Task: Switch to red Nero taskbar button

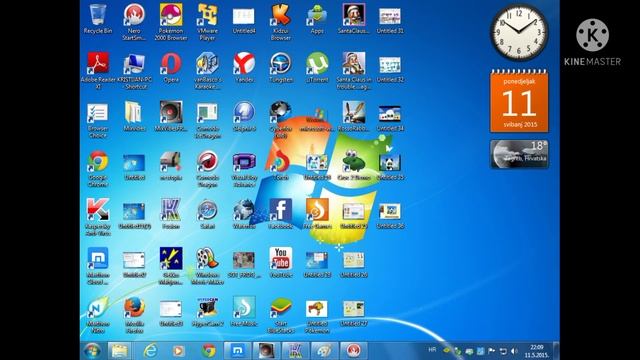Action: point(353,351)
